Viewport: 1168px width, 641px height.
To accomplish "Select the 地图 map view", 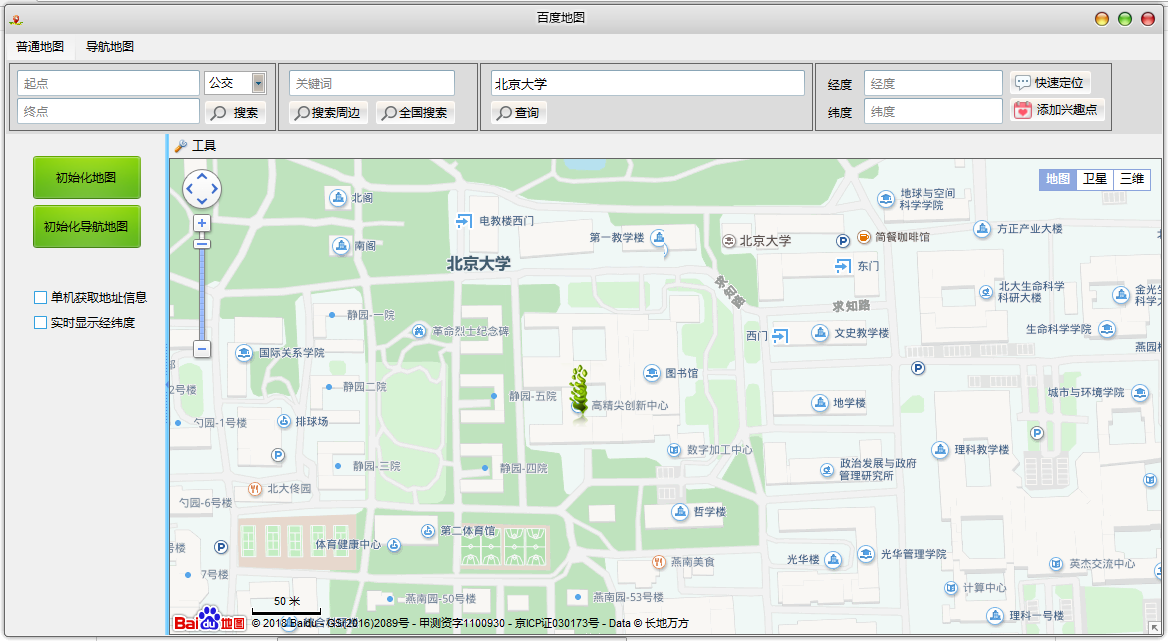I will pyautogui.click(x=1058, y=179).
